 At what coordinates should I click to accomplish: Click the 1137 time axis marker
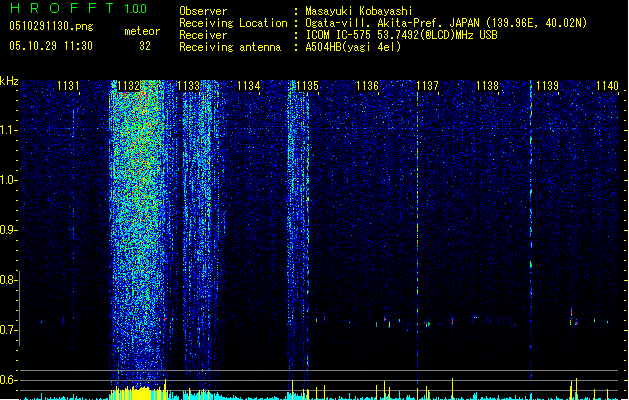[x=428, y=86]
